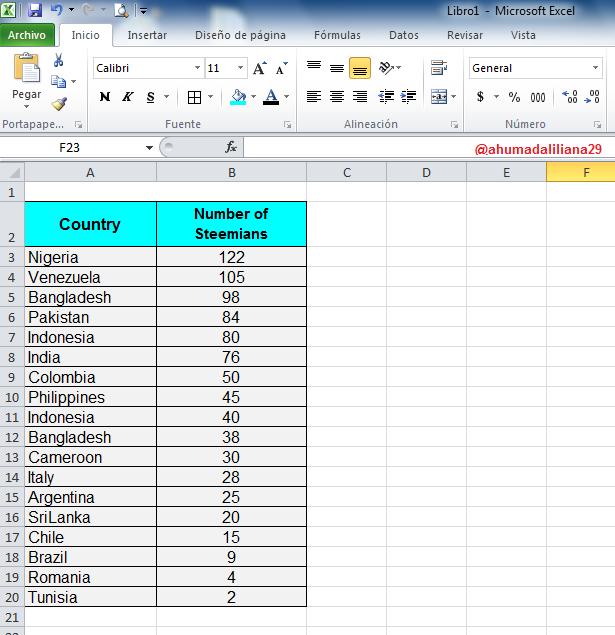Switch to the Insertar tab
This screenshot has height=635, width=615.
(147, 35)
